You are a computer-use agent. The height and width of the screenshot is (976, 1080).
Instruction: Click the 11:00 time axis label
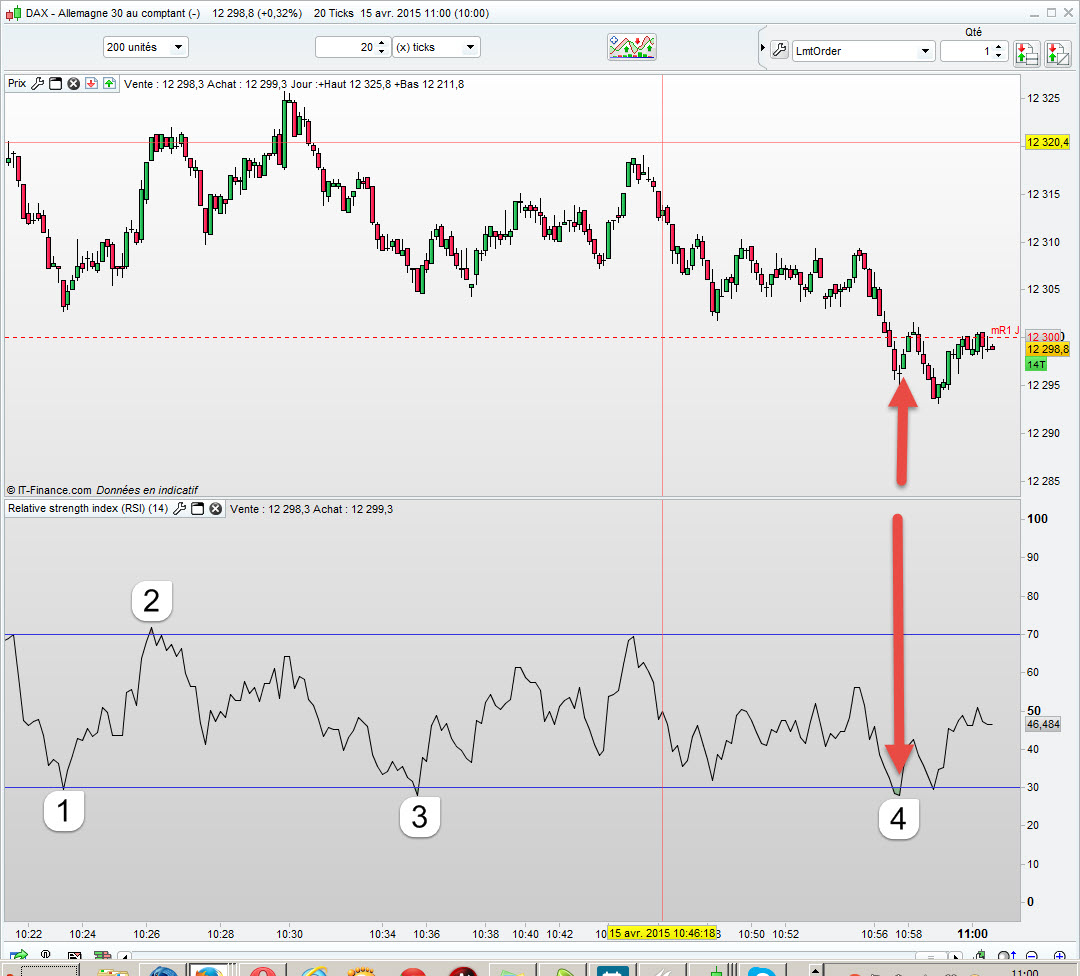(x=972, y=934)
